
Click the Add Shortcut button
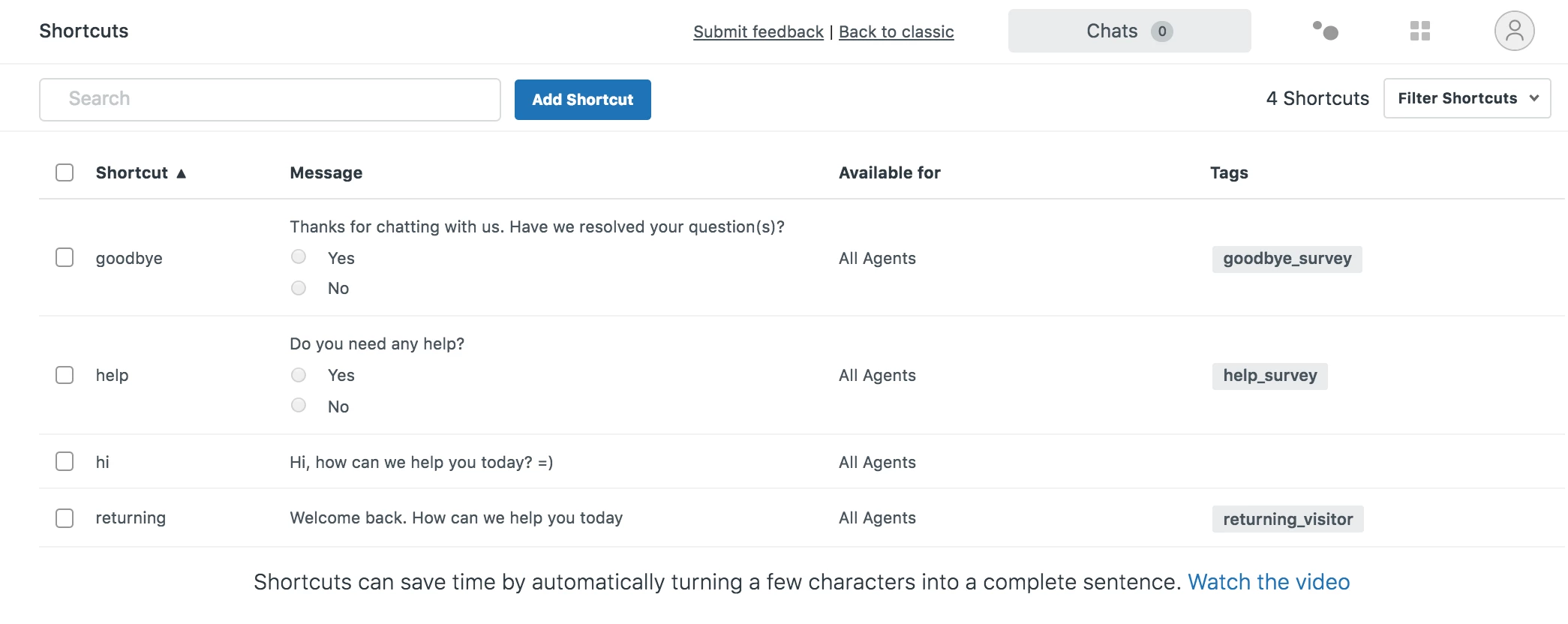point(582,100)
